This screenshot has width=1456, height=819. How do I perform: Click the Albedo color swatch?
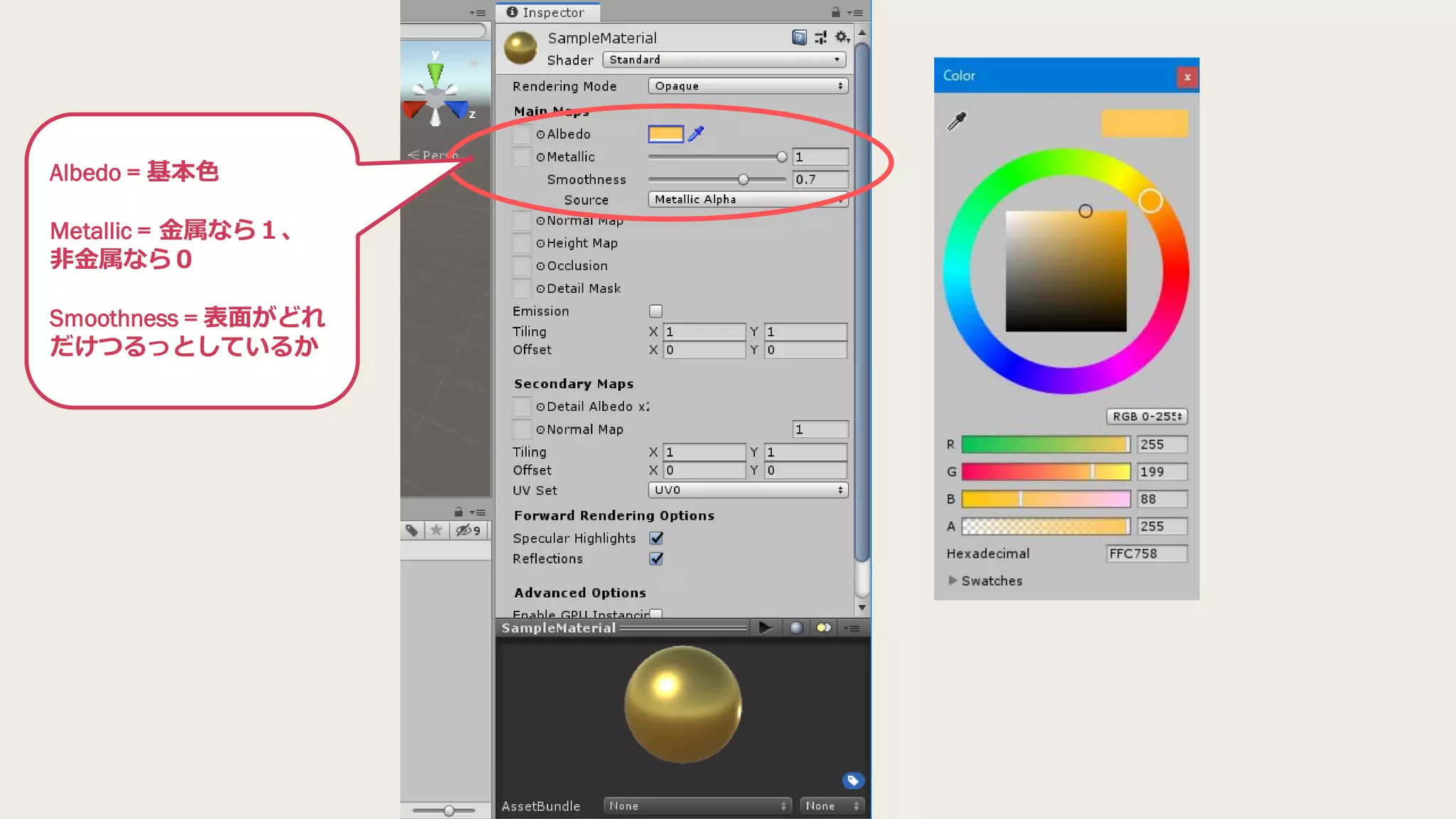click(x=665, y=134)
